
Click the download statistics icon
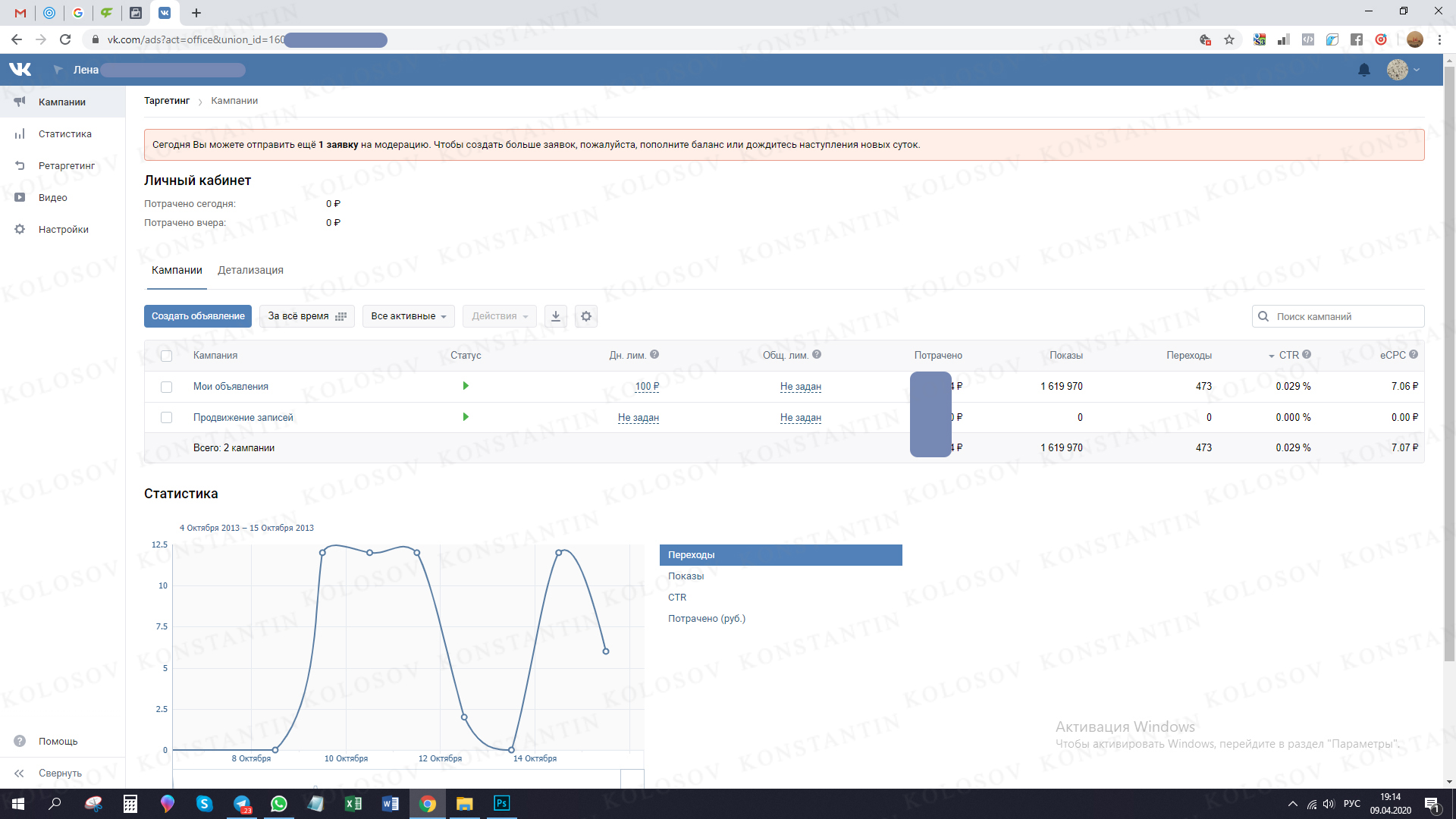coord(556,316)
